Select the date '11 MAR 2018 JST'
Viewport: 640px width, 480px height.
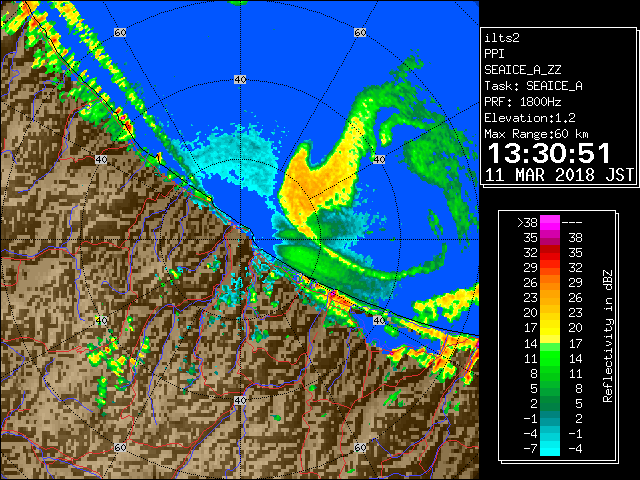559,175
